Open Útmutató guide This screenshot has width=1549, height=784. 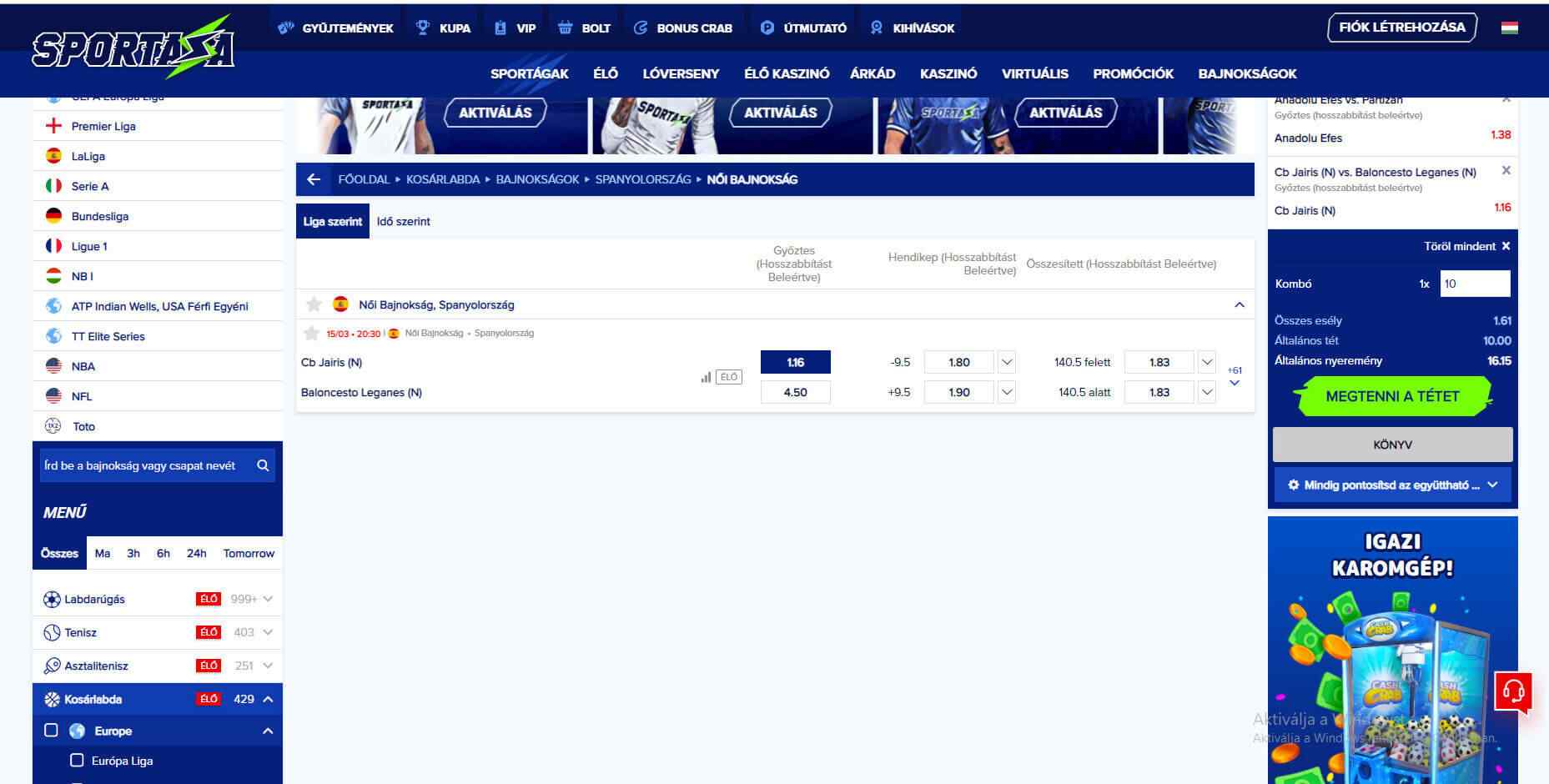pos(804,28)
